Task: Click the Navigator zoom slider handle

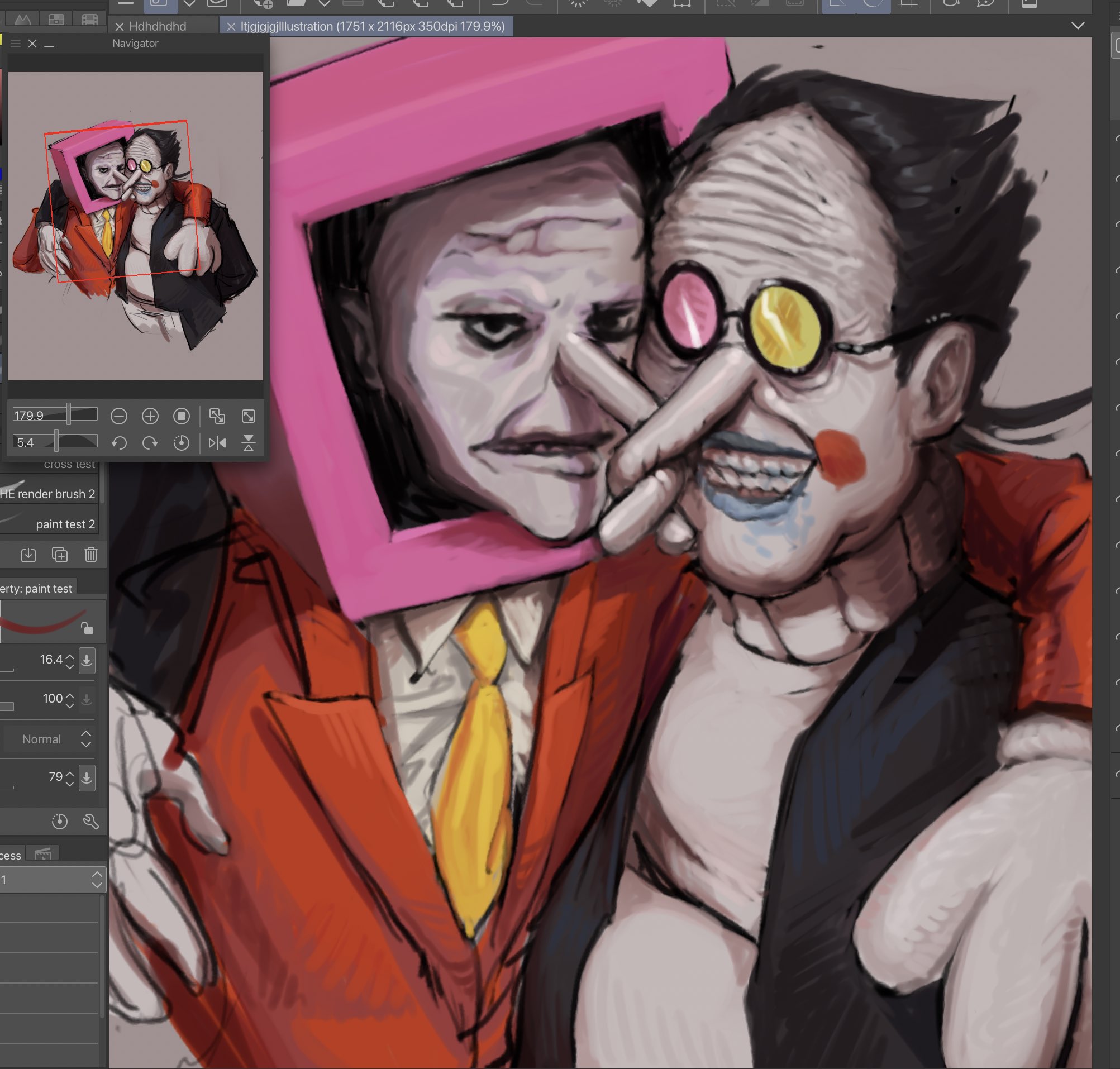Action: click(x=68, y=414)
